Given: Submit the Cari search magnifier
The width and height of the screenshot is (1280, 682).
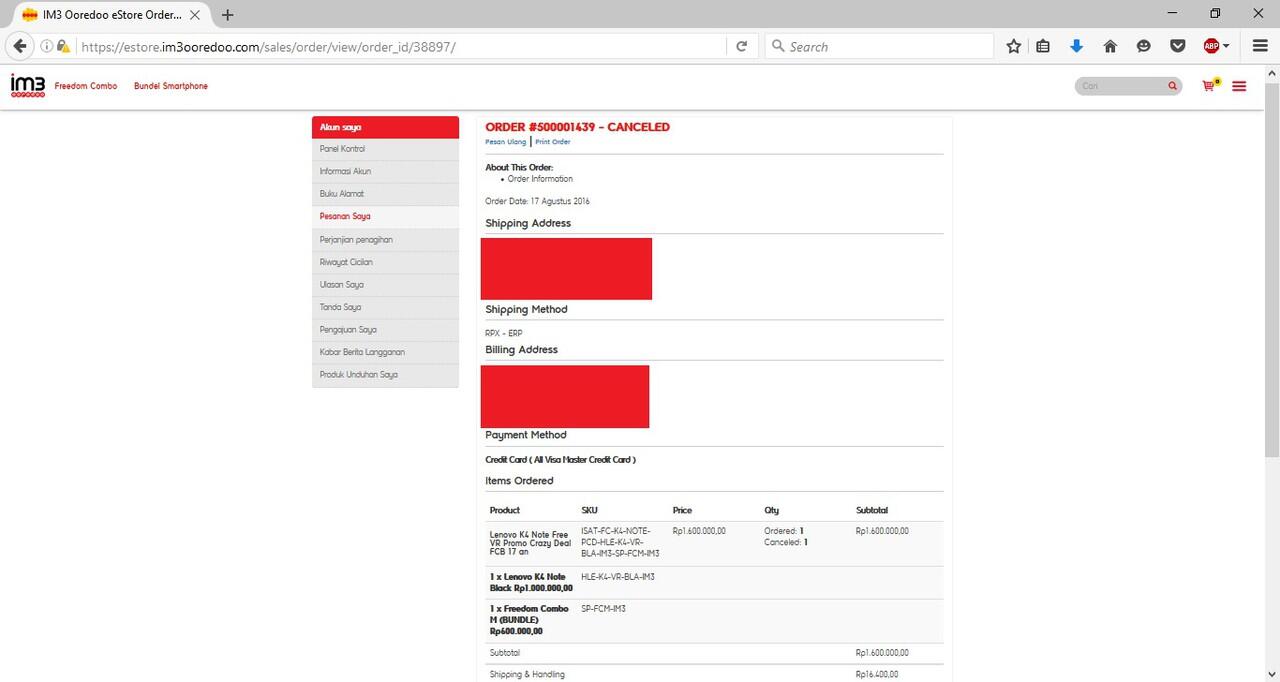Looking at the screenshot, I should click(1172, 86).
